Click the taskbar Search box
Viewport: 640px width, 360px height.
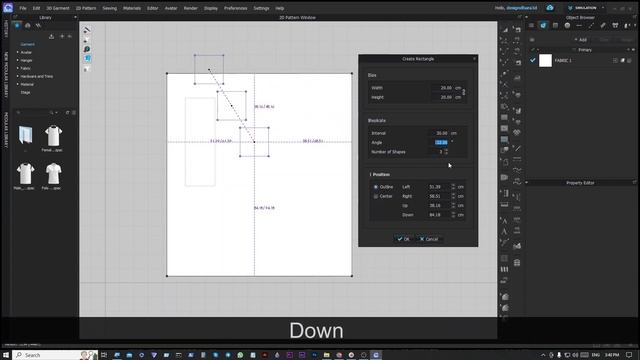tap(55, 355)
